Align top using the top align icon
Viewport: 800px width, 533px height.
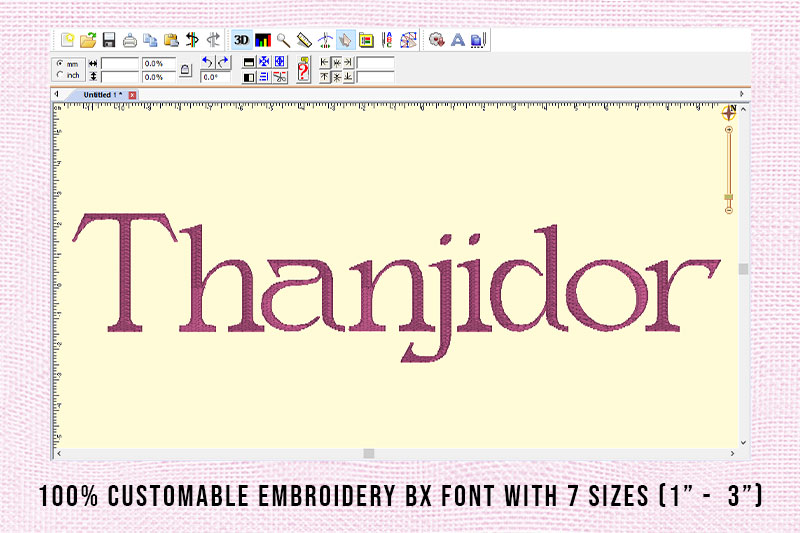324,77
